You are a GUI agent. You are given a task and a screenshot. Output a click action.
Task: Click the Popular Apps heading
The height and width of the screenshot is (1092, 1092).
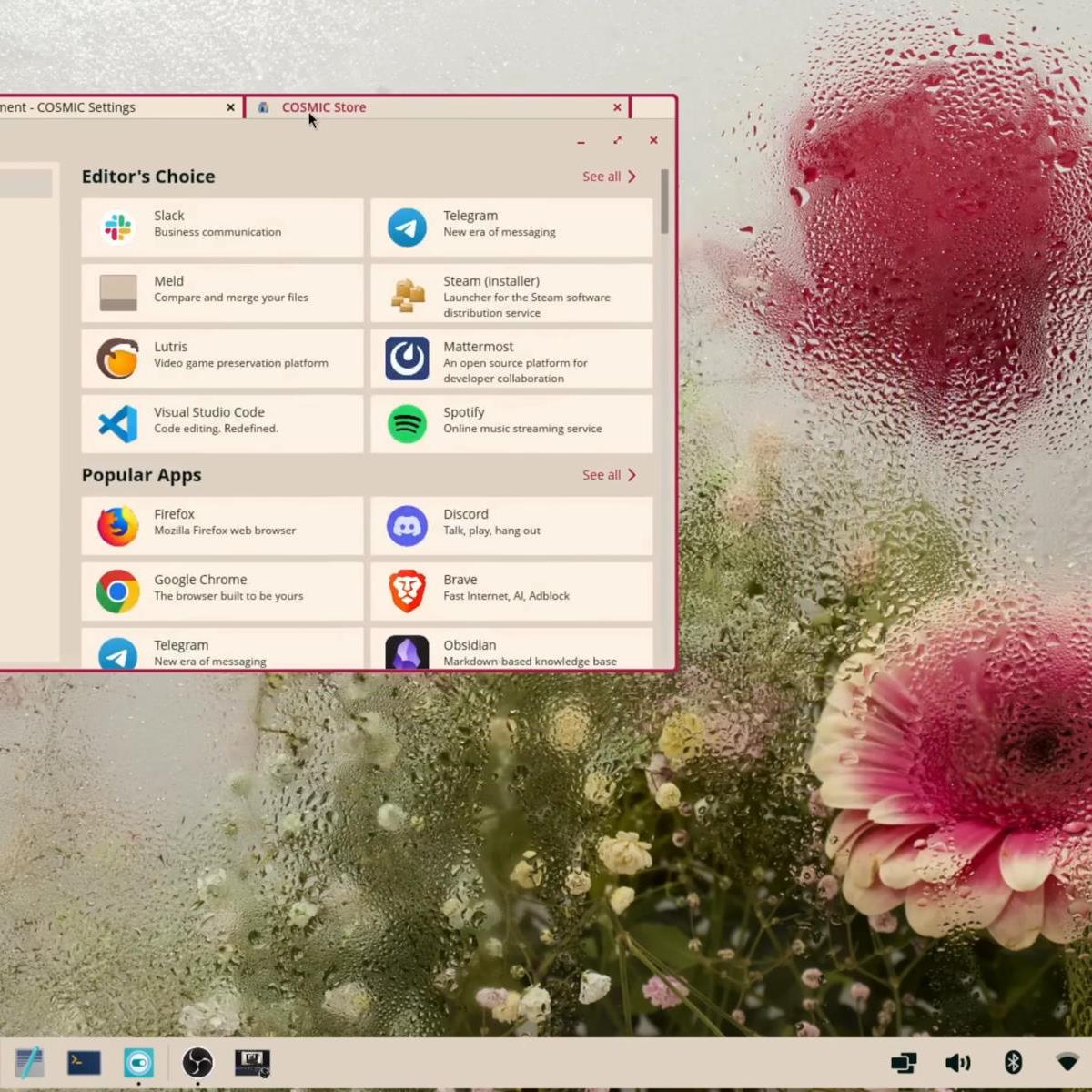tap(142, 475)
